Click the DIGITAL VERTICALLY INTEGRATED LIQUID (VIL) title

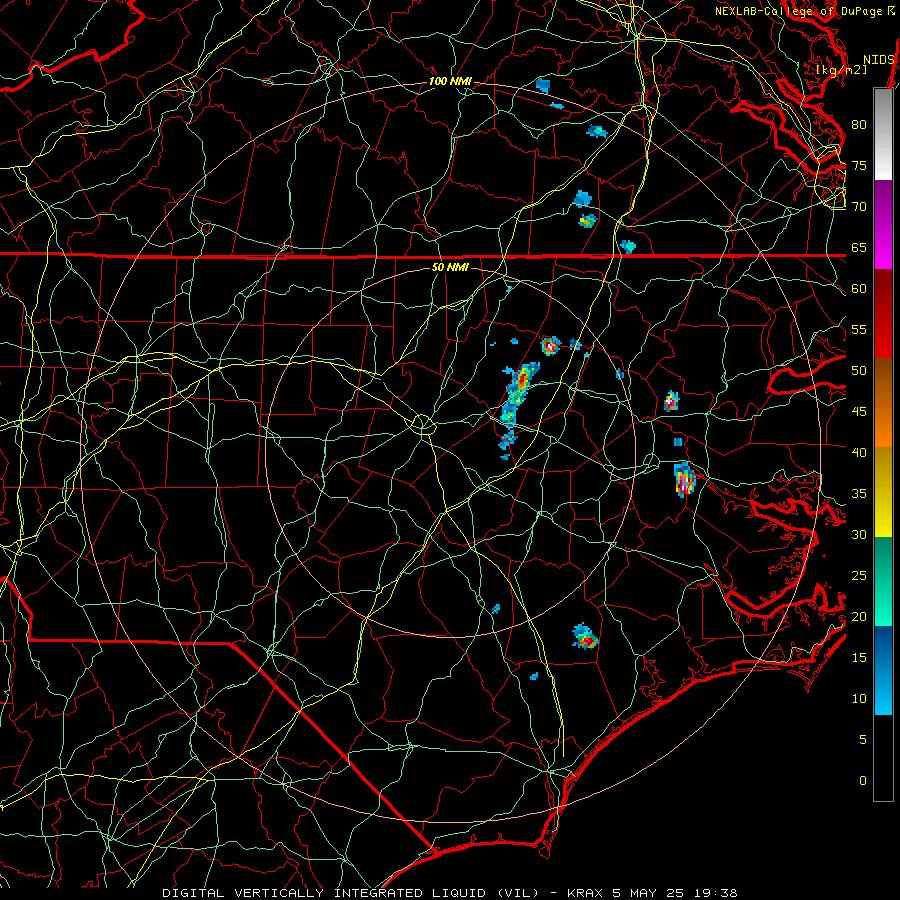(x=350, y=893)
